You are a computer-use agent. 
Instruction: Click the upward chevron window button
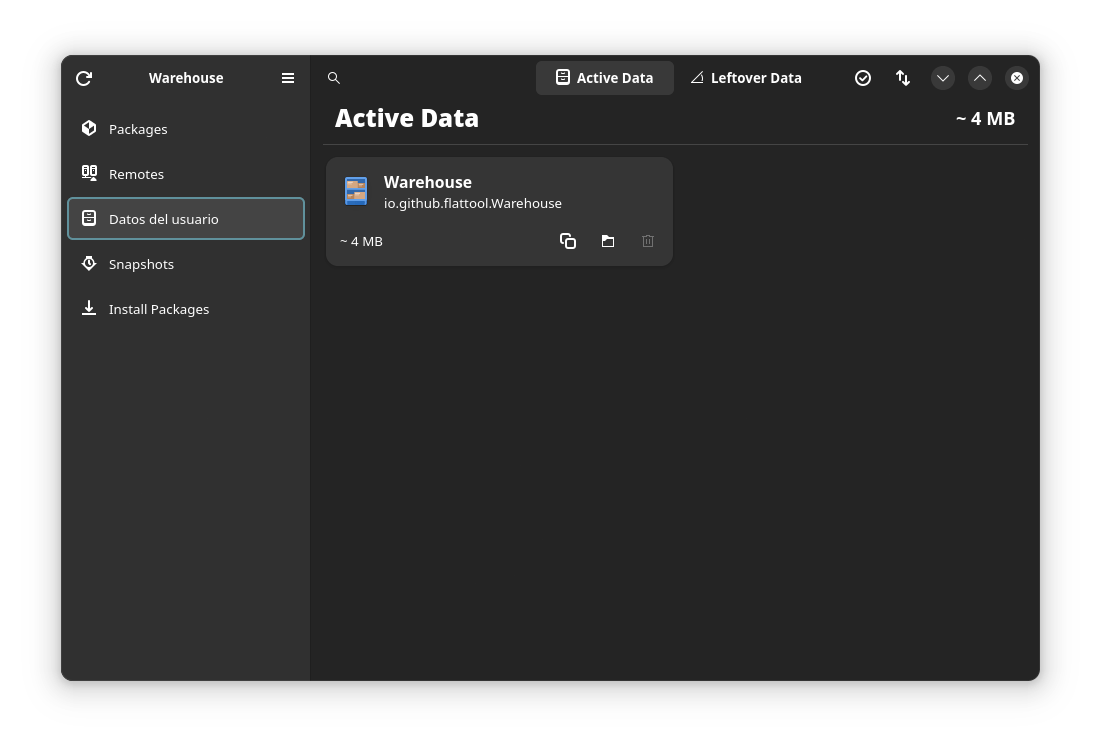point(980,78)
